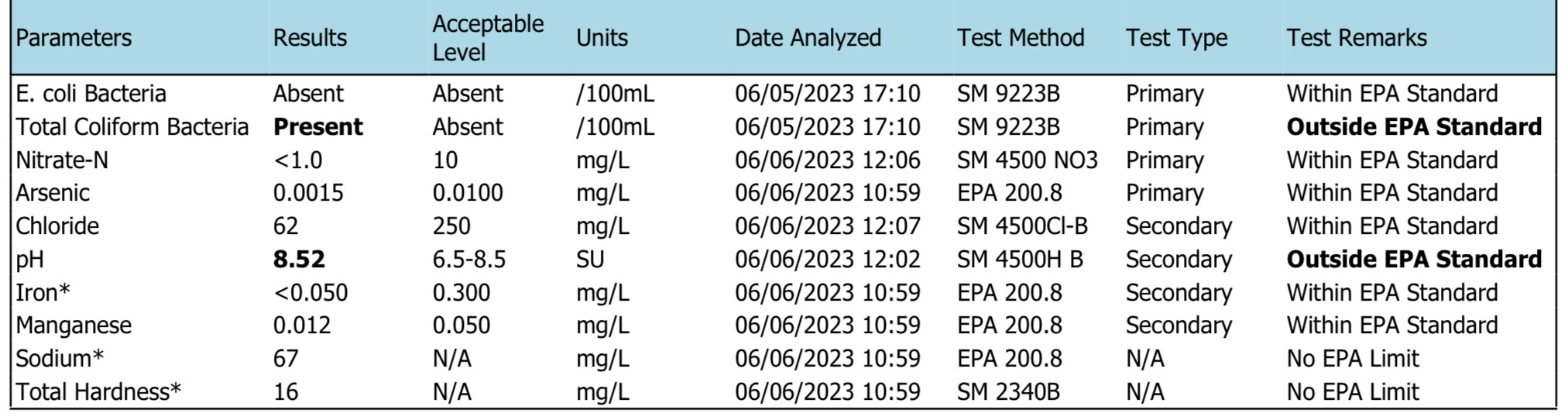This screenshot has width=1568, height=420.
Task: Select the Acceptable Level header
Action: 488,38
